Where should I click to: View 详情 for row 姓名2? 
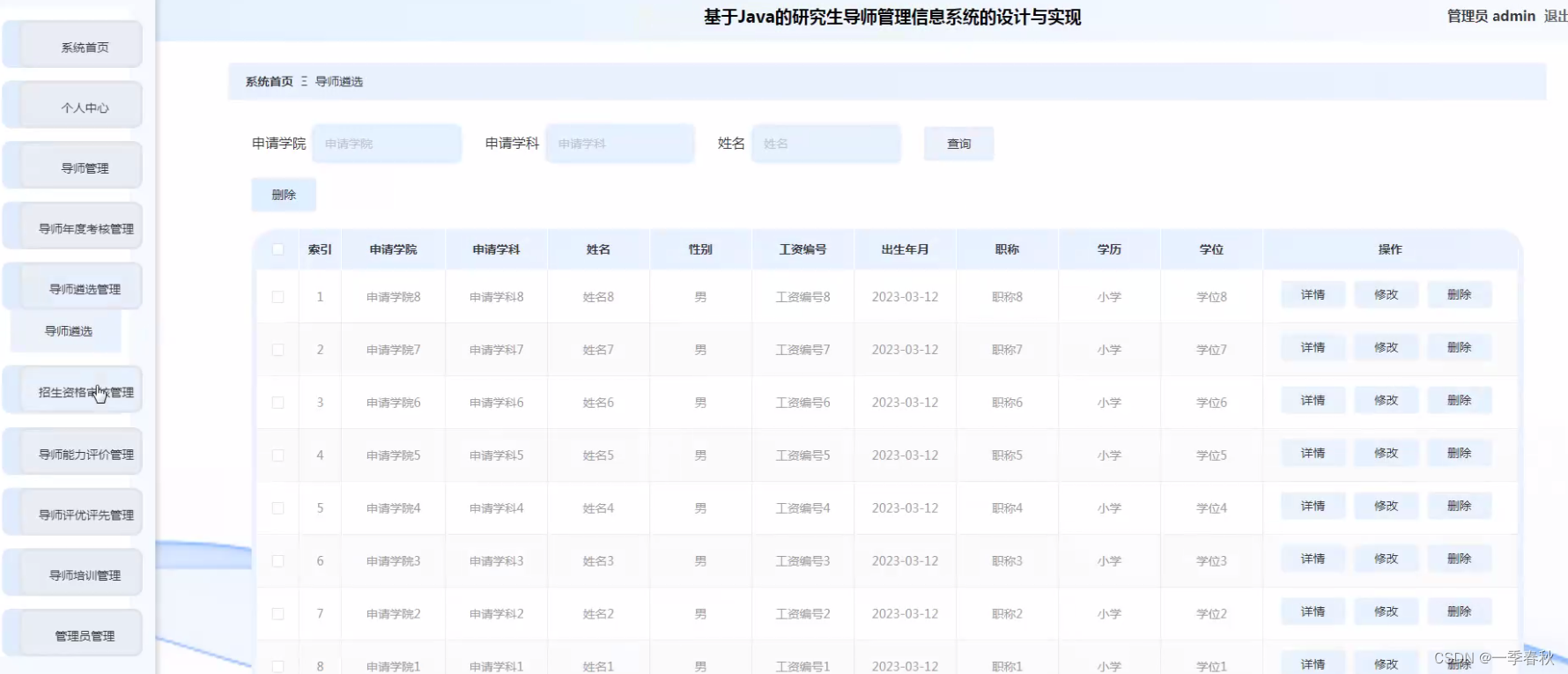(1313, 612)
